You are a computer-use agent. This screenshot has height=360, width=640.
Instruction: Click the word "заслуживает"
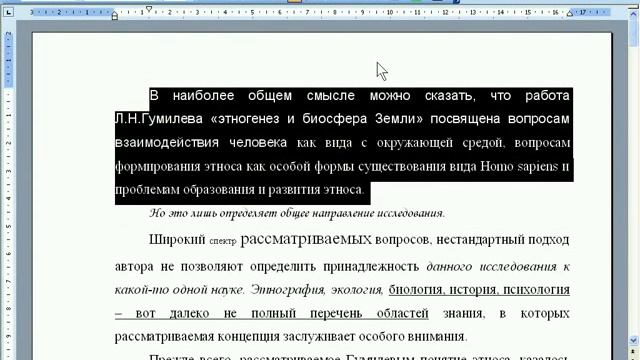318,336
